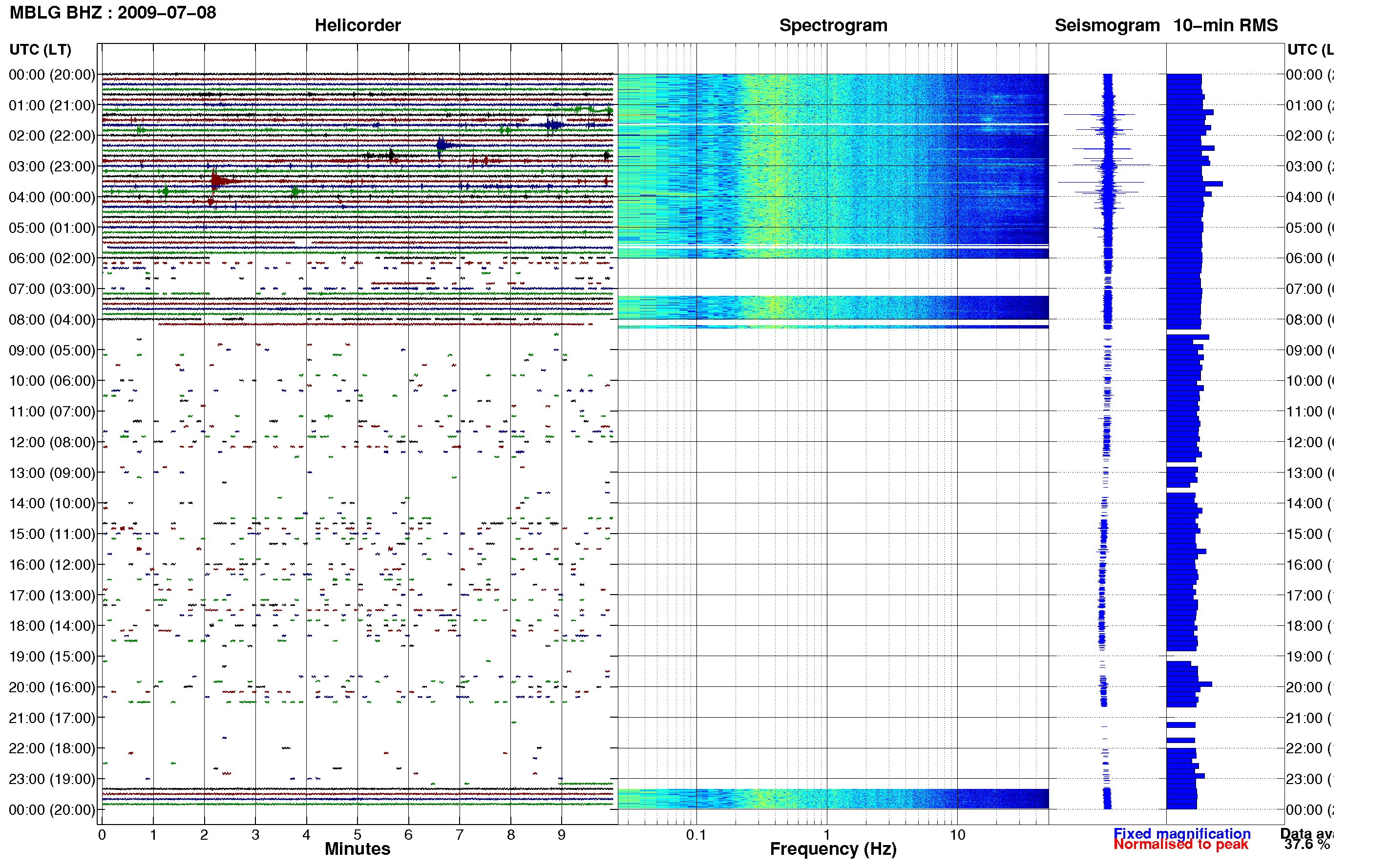Select minute tick 5 under the Helicorder

click(358, 835)
